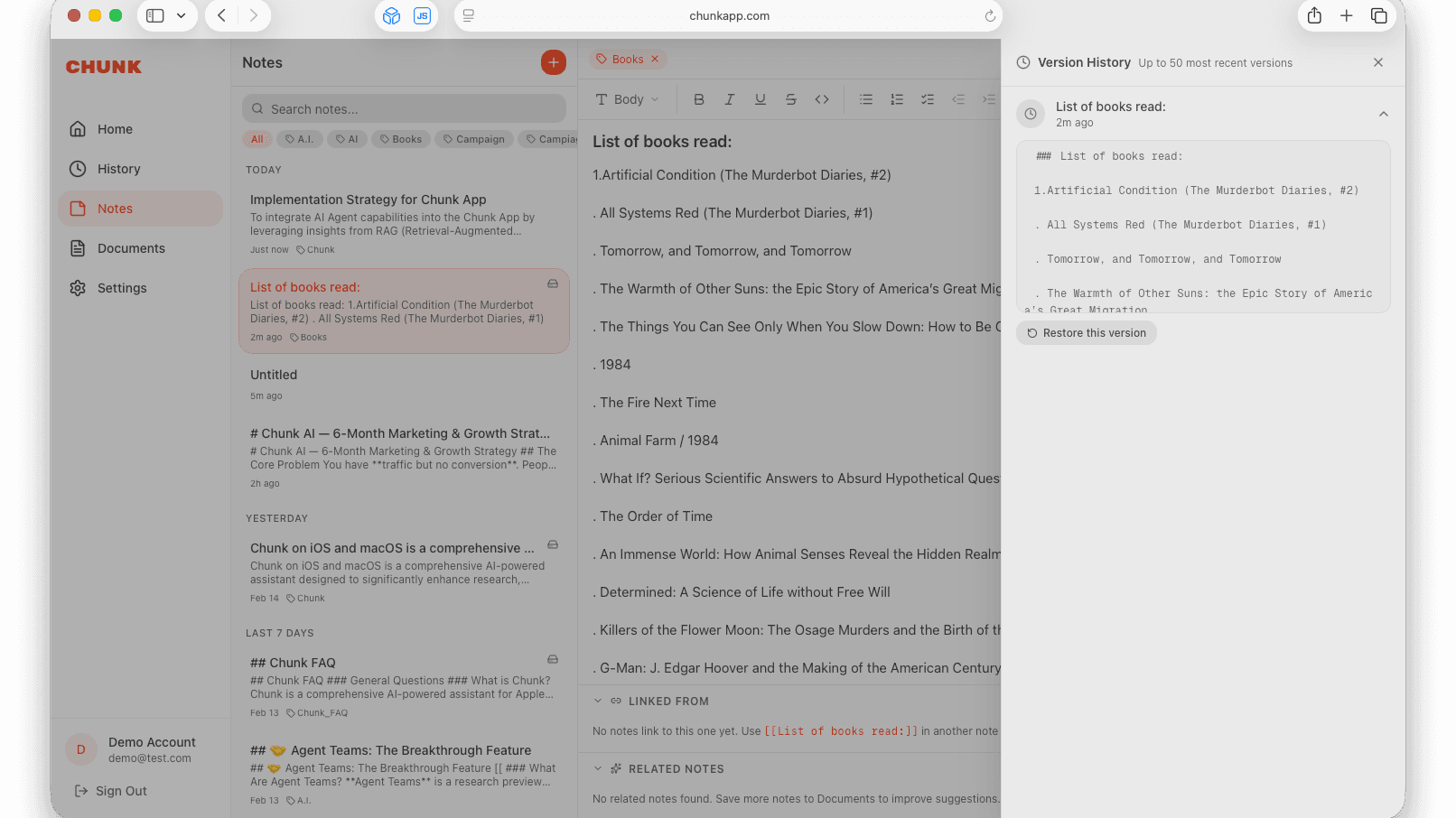Screen dimensions: 1456x818
Task: Create a numbered list
Action: [x=896, y=99]
